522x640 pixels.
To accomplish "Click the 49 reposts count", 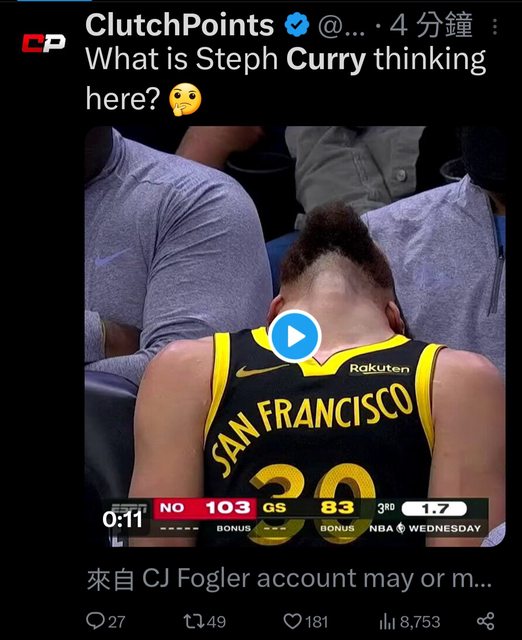I will click(216, 622).
